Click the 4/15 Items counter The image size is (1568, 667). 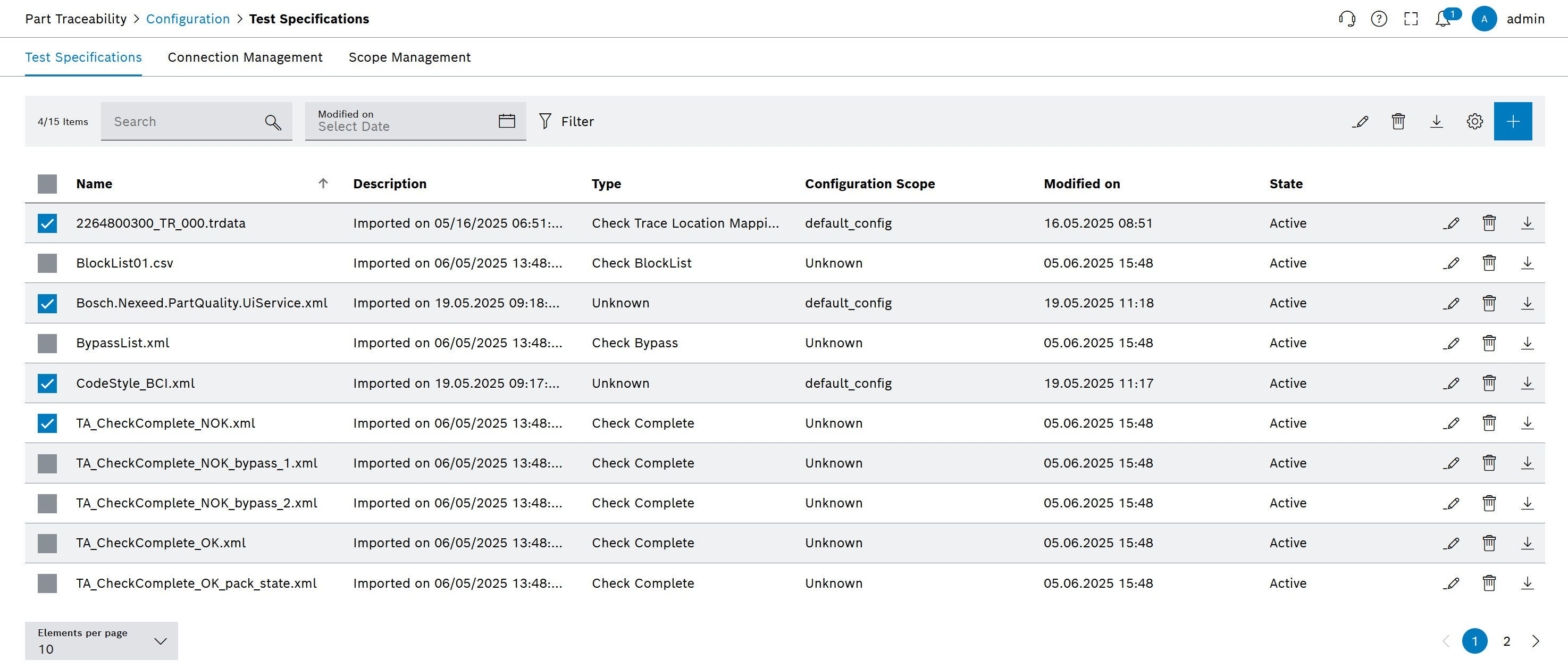(63, 122)
